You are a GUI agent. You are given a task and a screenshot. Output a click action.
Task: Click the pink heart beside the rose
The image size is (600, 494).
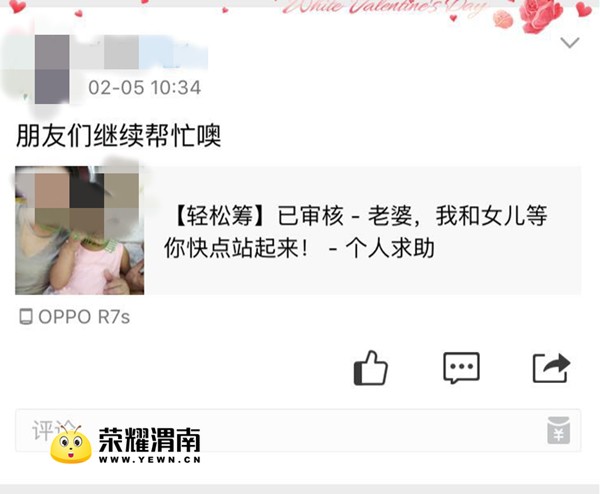[x=584, y=8]
